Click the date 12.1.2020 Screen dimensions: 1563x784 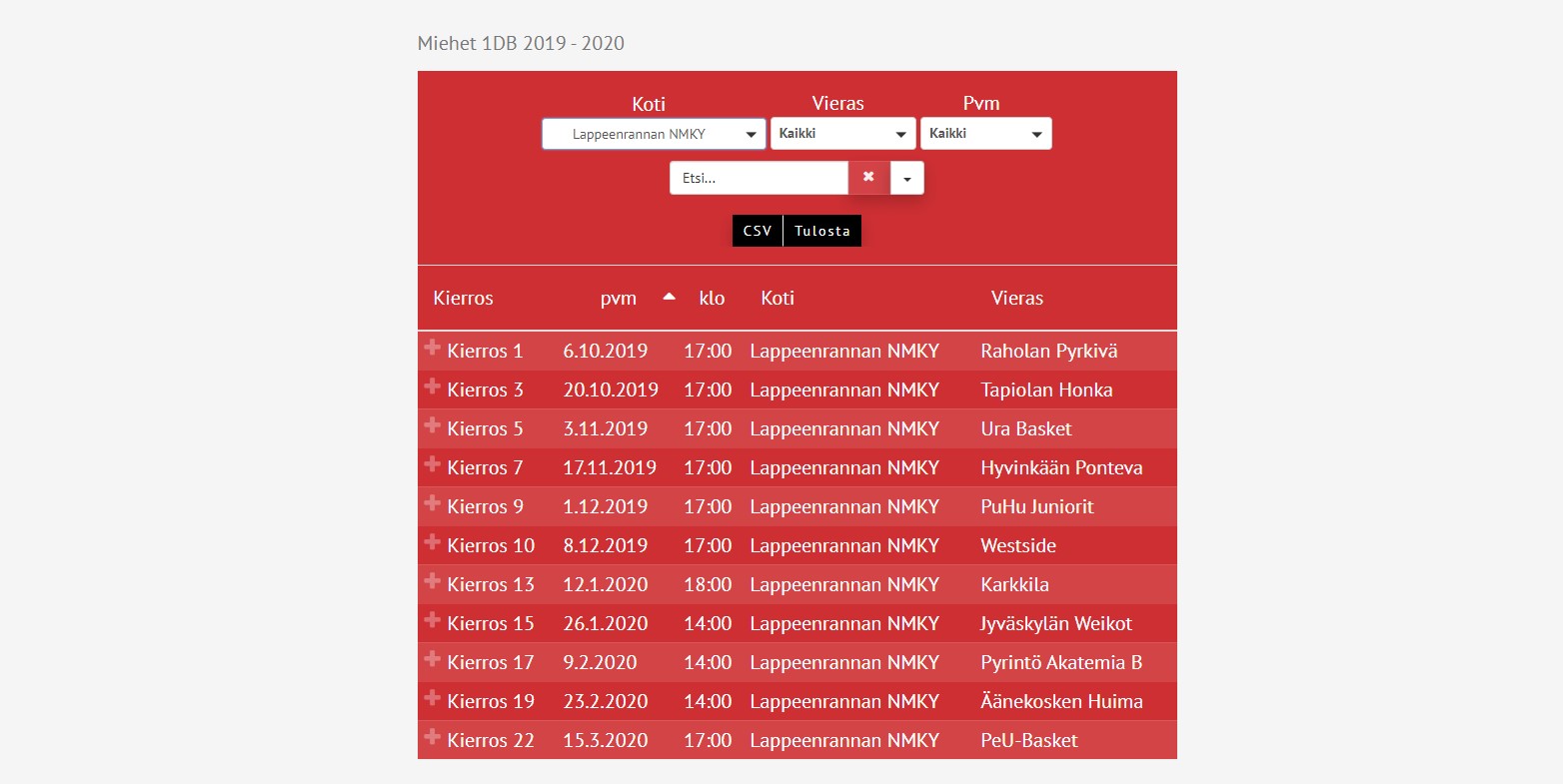[x=606, y=585]
